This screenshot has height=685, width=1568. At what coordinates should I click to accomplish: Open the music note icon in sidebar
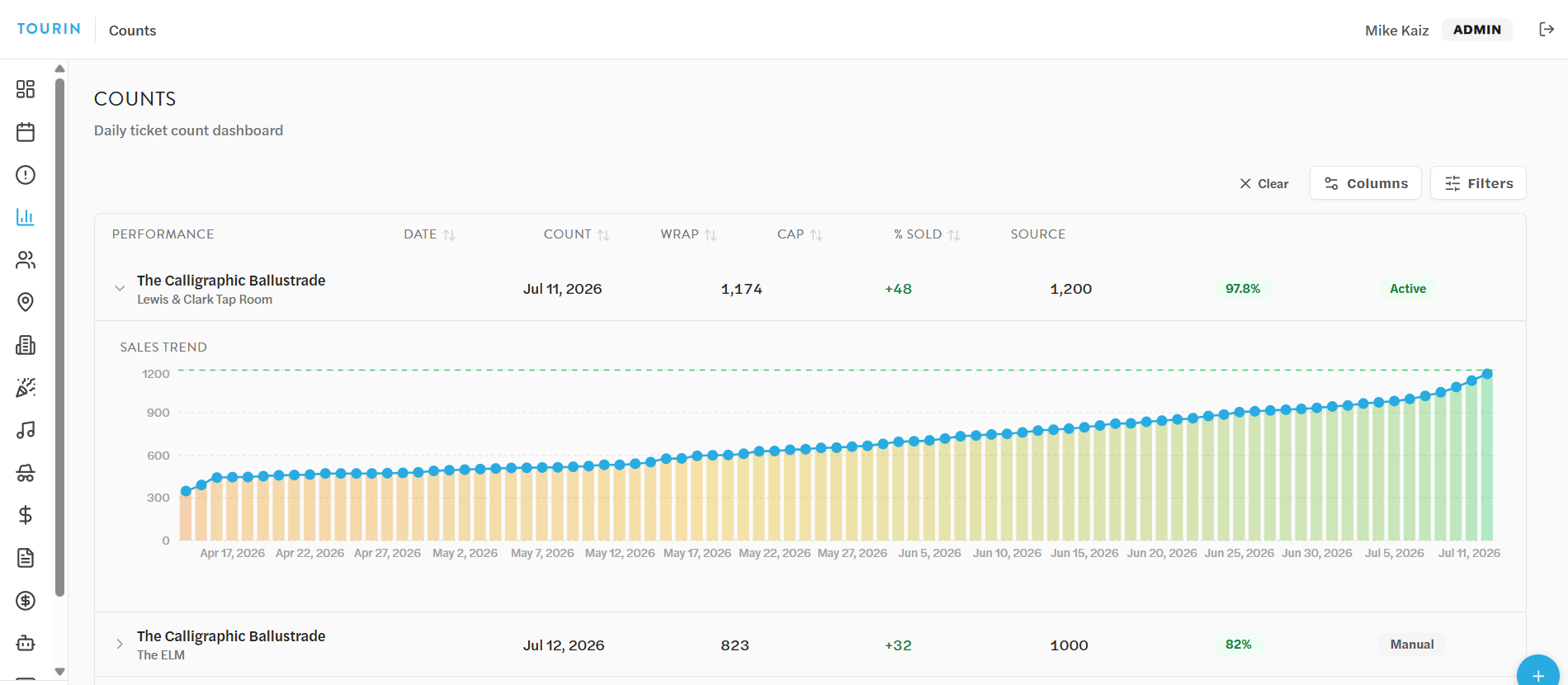click(x=26, y=430)
